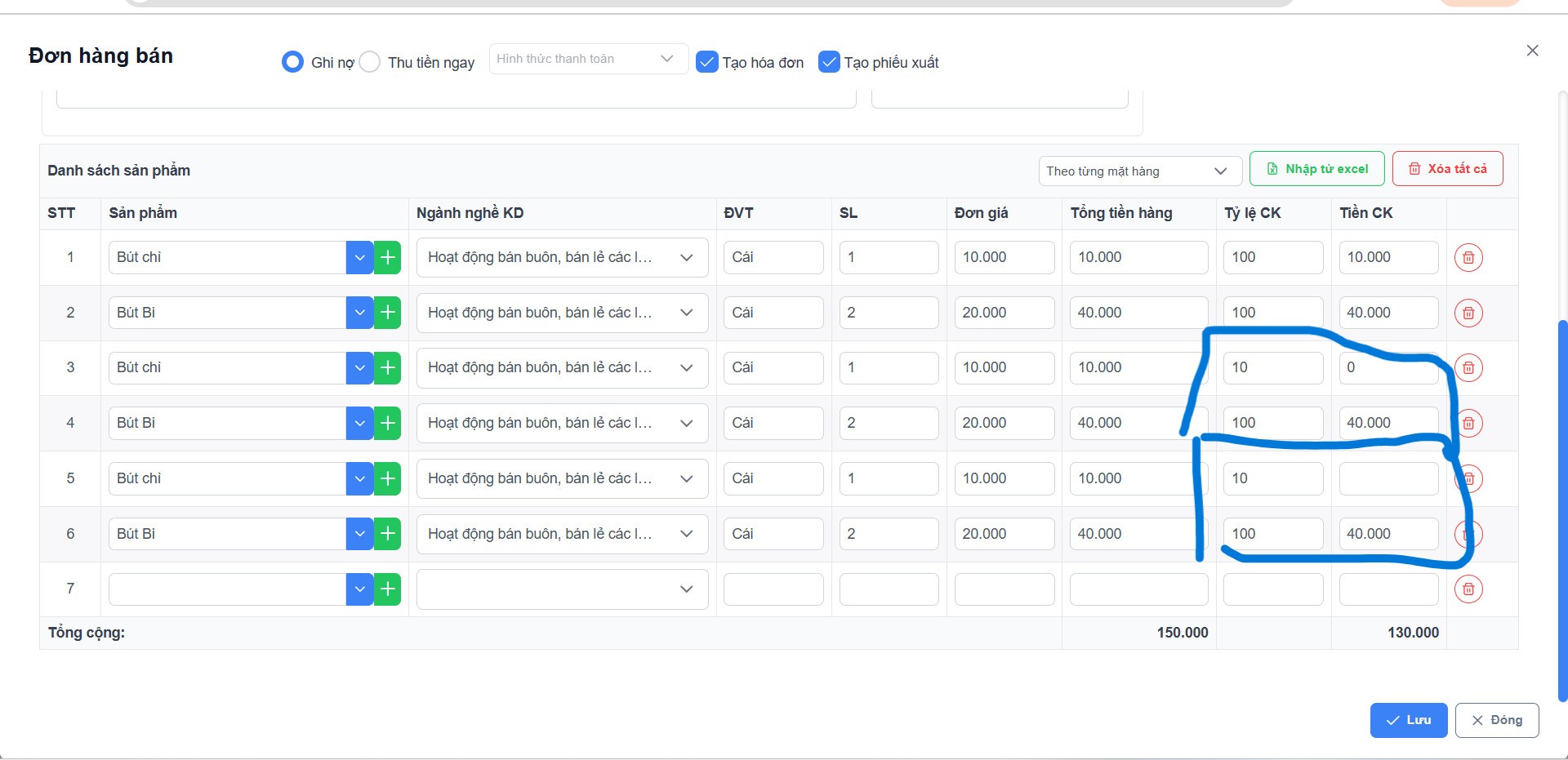Expand the Theo từng mặt hàng dropdown
This screenshot has width=1568, height=760.
pos(1139,171)
